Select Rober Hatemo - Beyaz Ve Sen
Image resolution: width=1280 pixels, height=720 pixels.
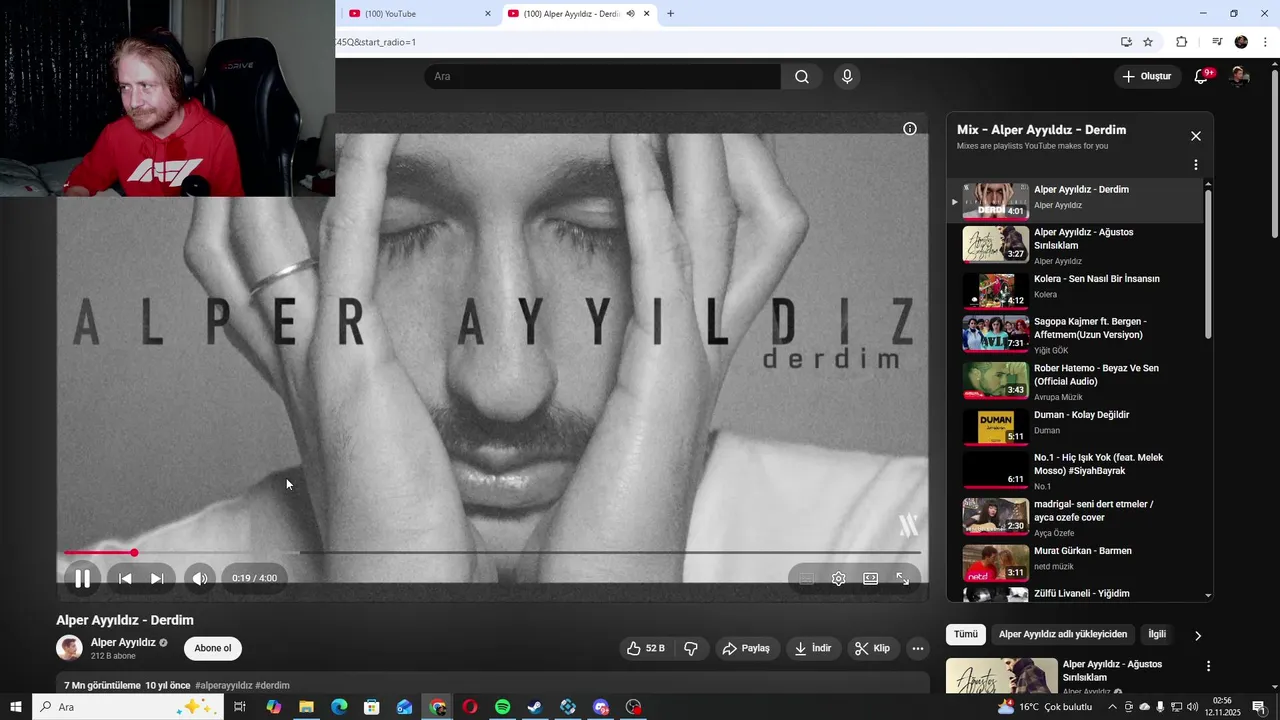click(1076, 381)
